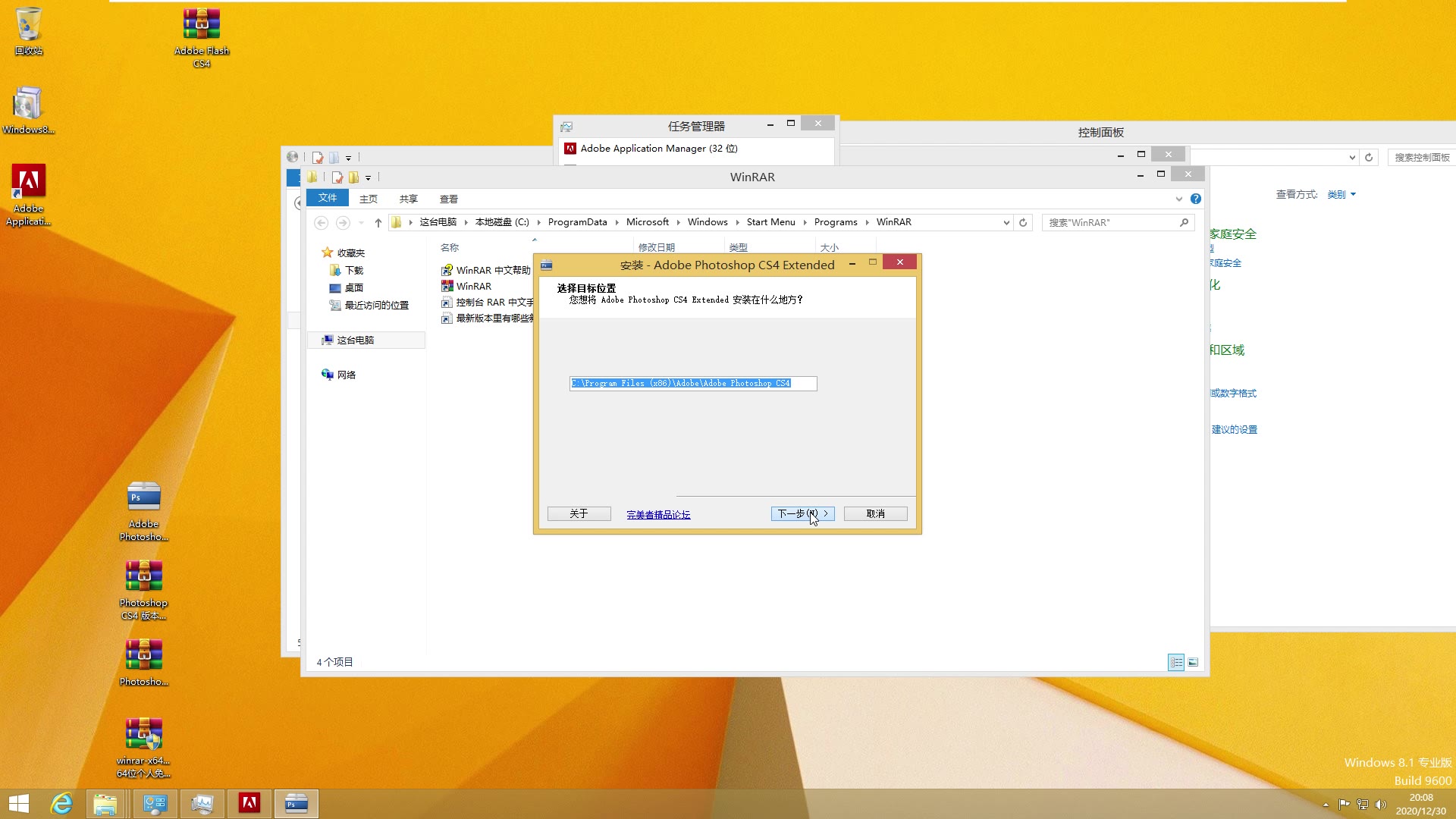This screenshot has height=819, width=1456.
Task: Click 取消 to cancel the installation
Action: (876, 514)
